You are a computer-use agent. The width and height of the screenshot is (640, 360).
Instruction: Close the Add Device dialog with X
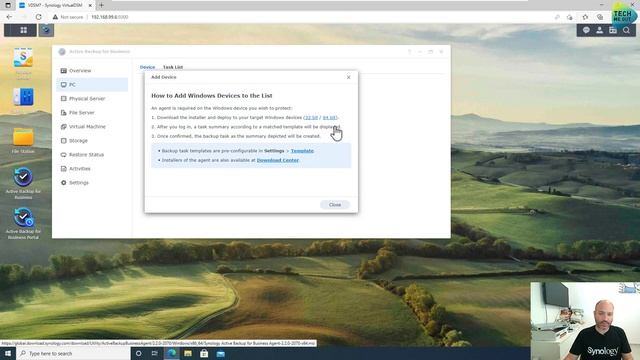[349, 77]
